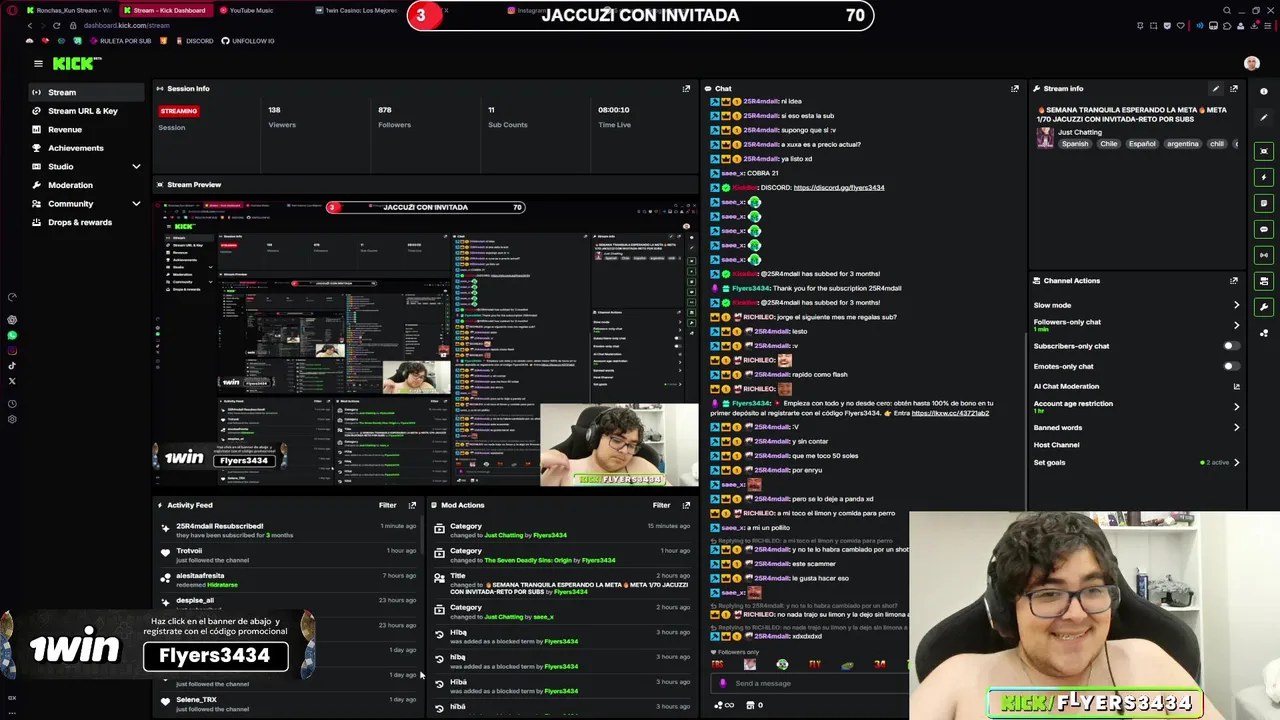
Task: Click the three-dots cluster icon in right toolbar
Action: click(1264, 333)
